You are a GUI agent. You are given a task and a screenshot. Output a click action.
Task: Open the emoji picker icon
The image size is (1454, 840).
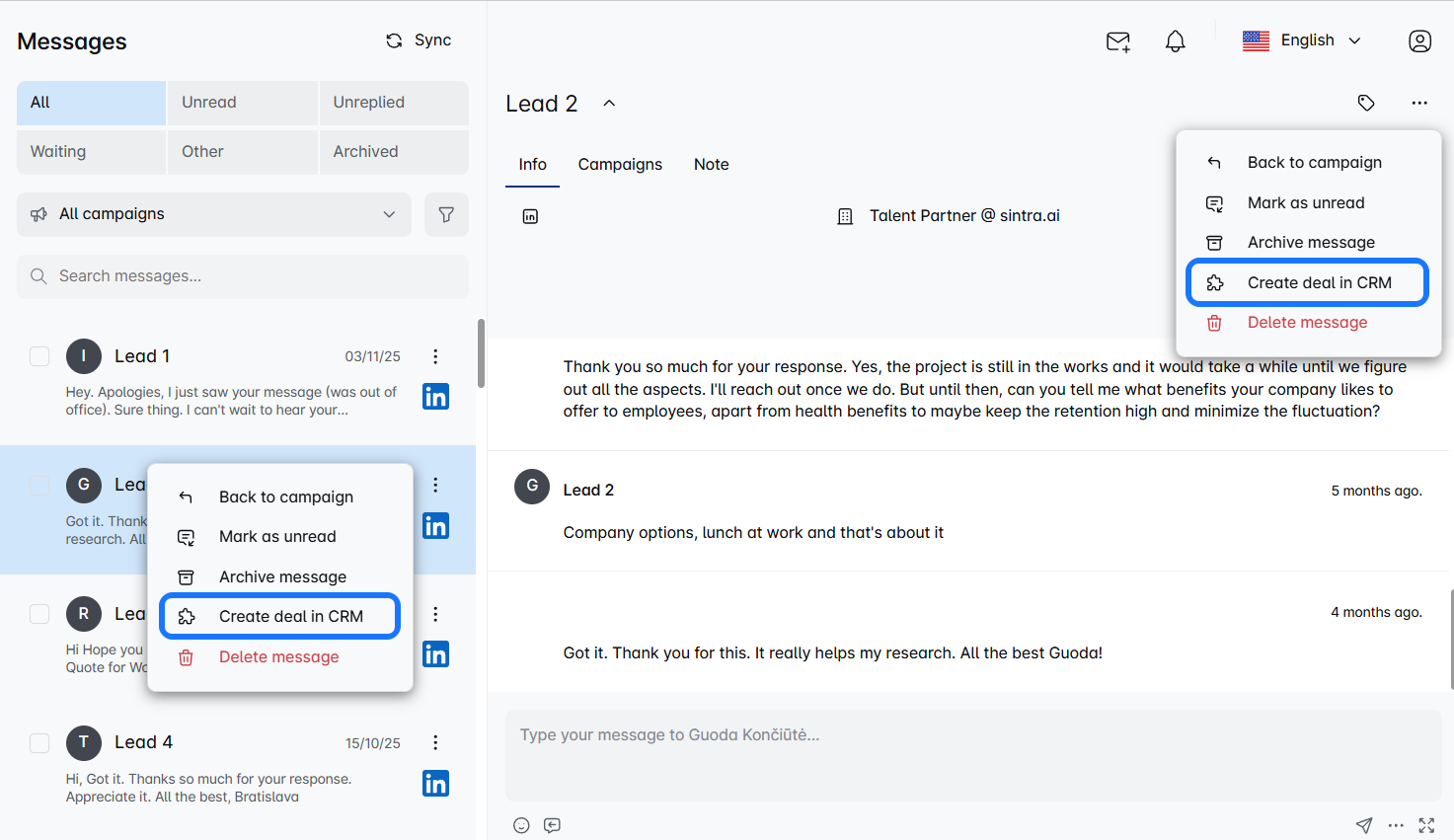(521, 825)
